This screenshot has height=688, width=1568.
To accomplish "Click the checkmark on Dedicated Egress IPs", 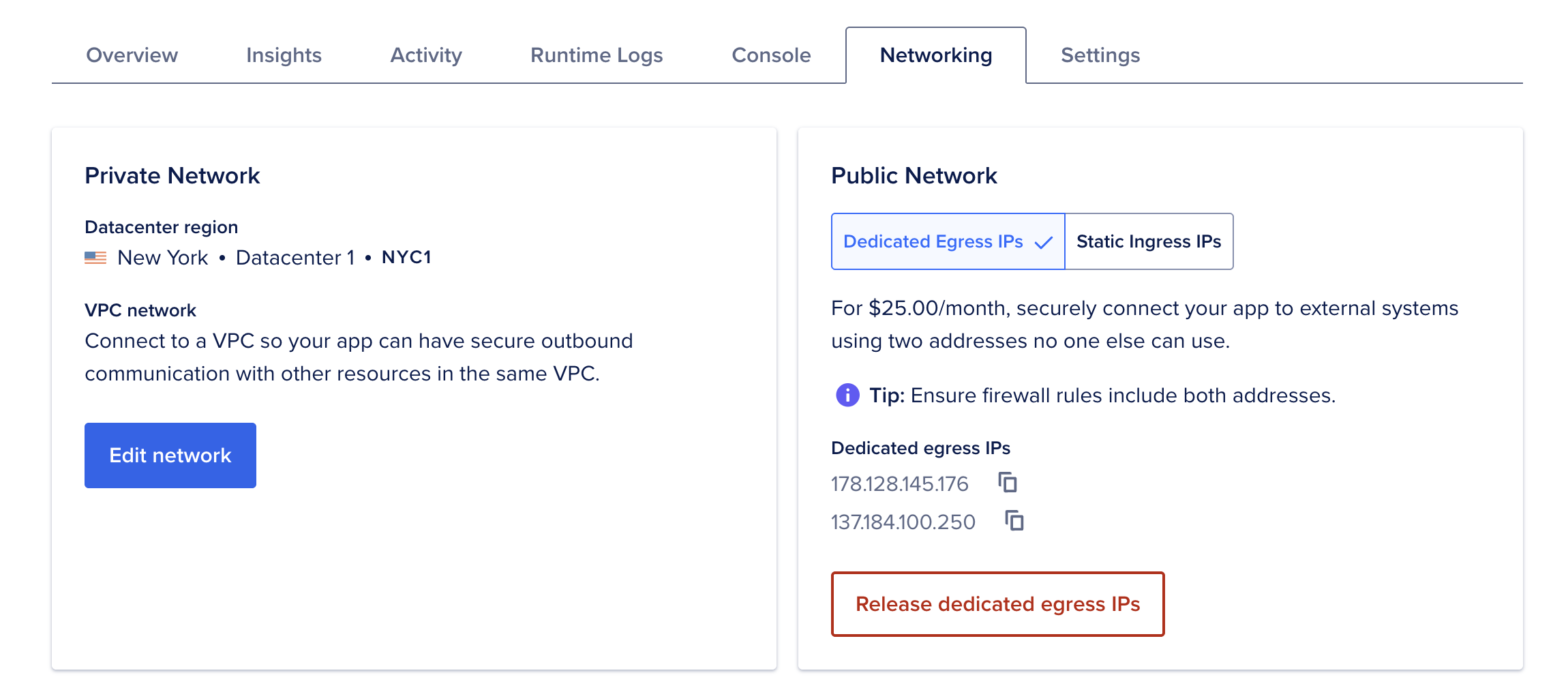I will point(1044,241).
